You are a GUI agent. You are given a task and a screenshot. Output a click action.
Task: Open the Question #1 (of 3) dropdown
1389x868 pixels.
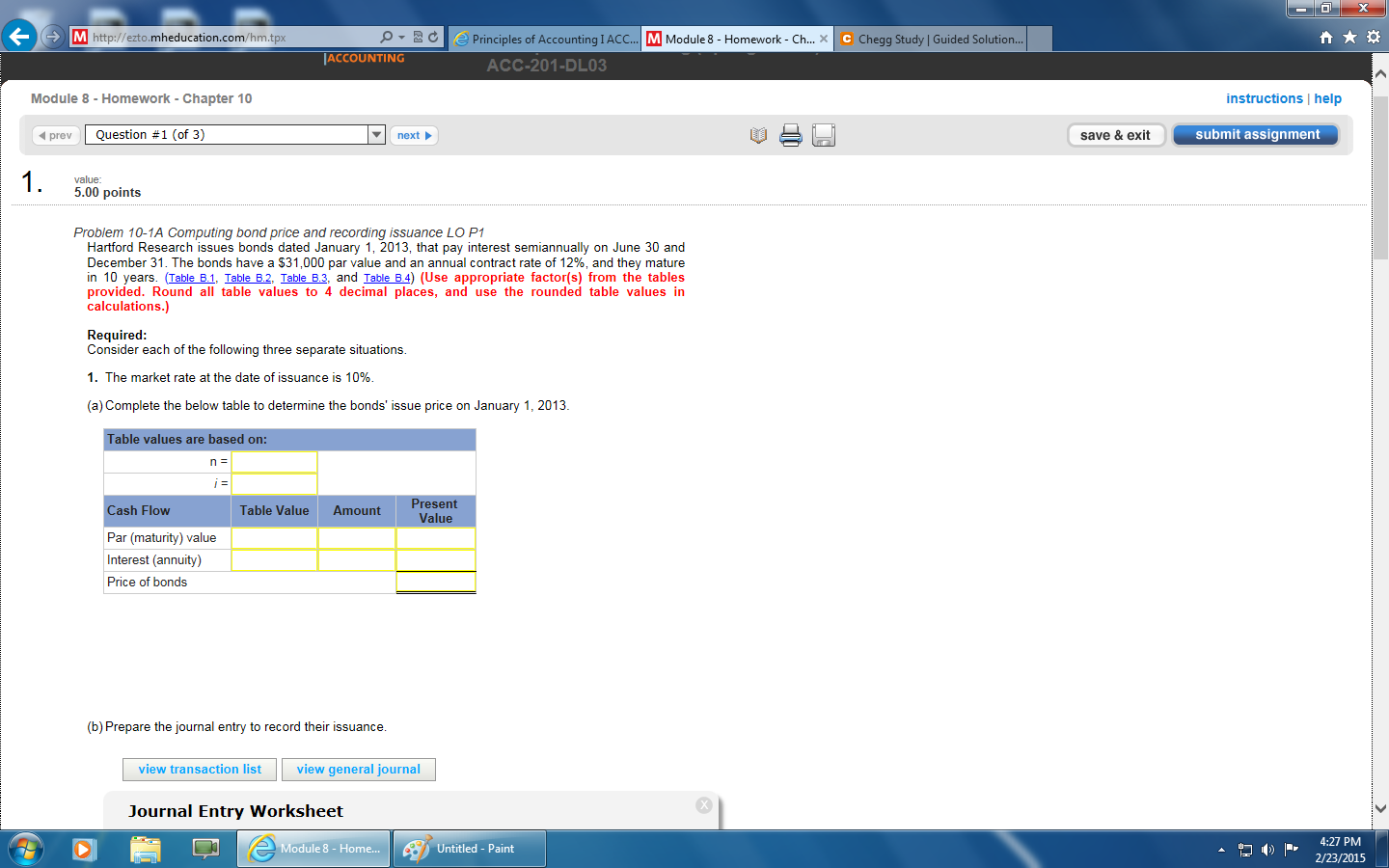pos(377,135)
